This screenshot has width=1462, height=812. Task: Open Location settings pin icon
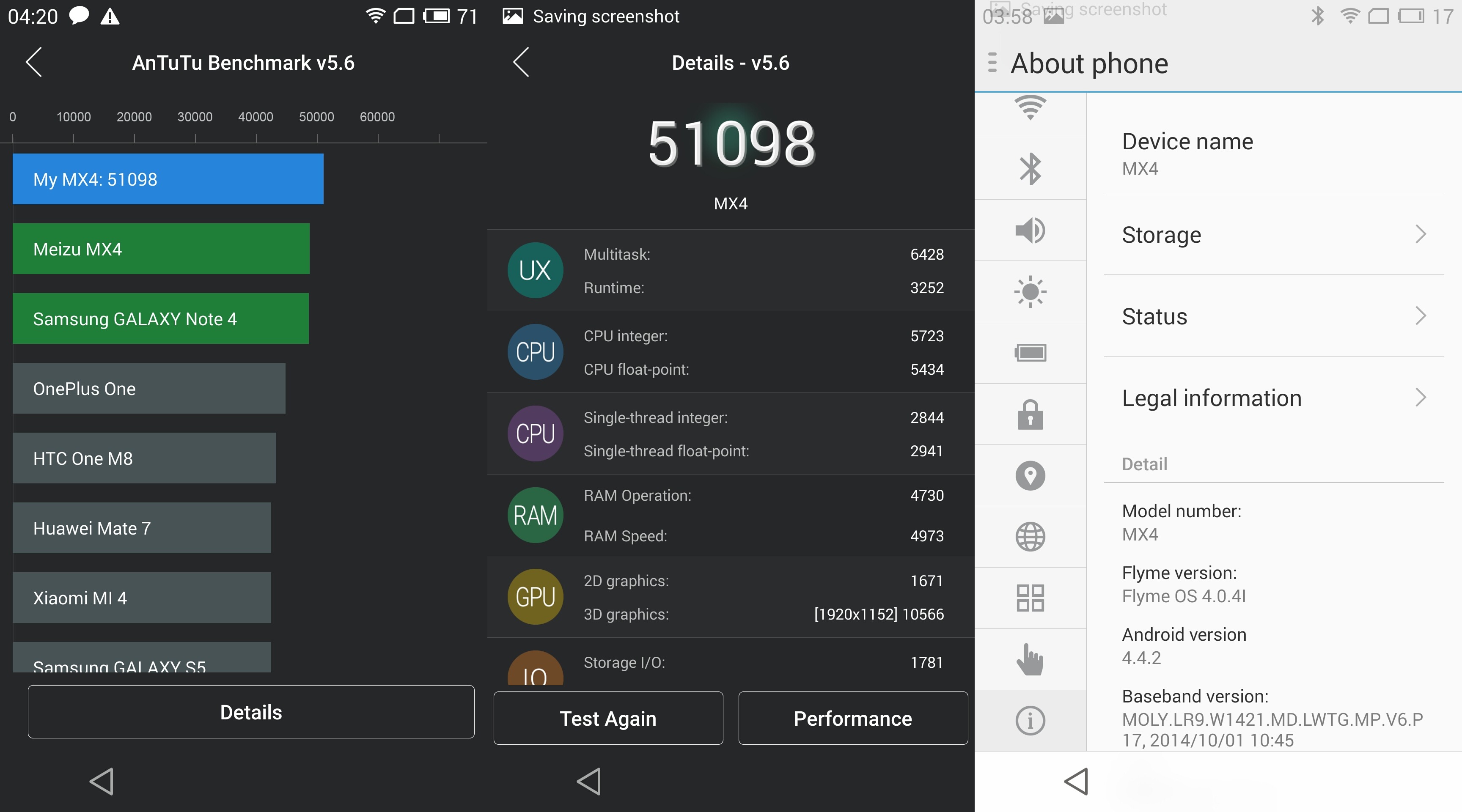pos(1030,475)
